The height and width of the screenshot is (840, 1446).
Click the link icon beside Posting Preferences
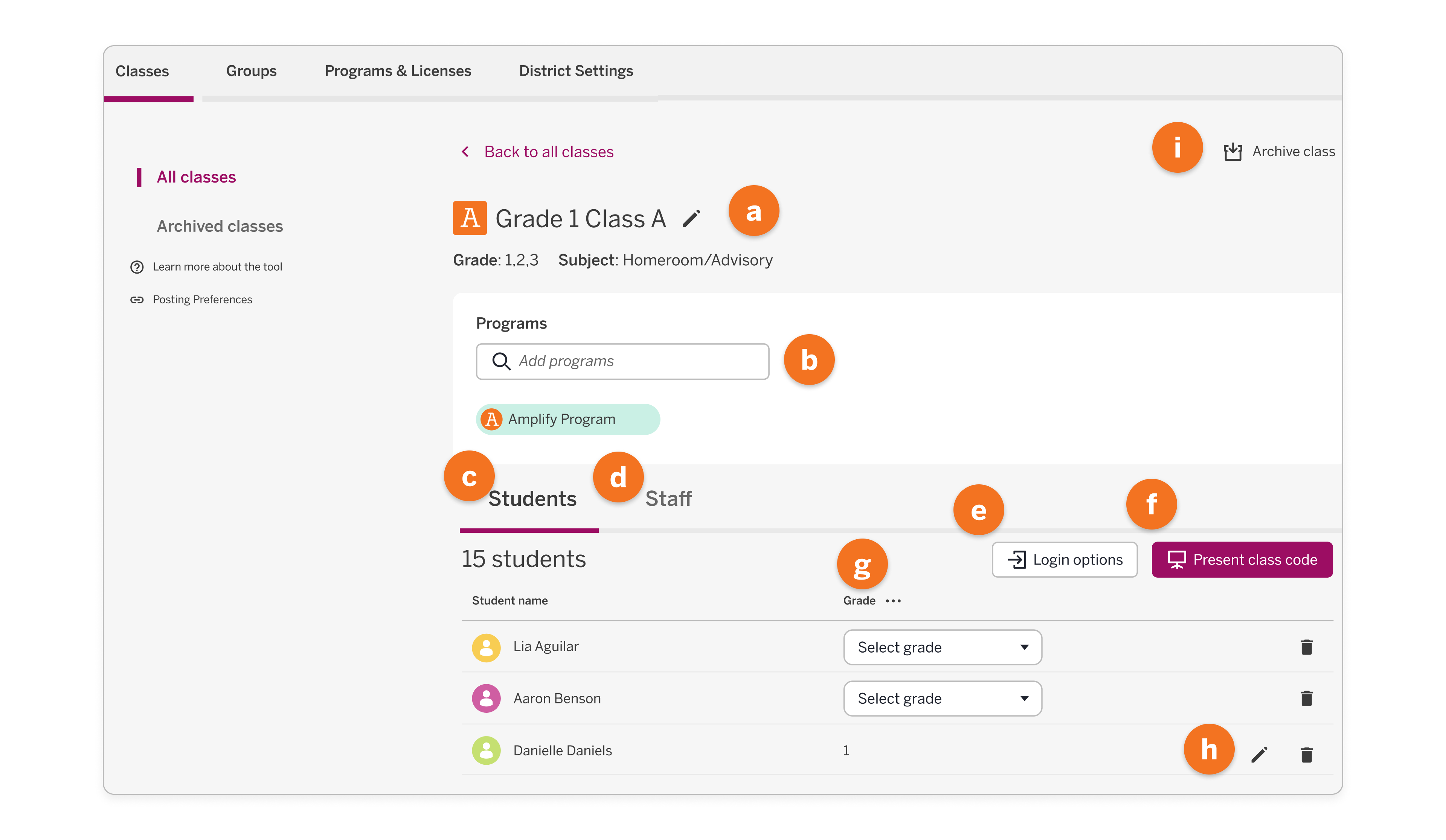coord(137,299)
